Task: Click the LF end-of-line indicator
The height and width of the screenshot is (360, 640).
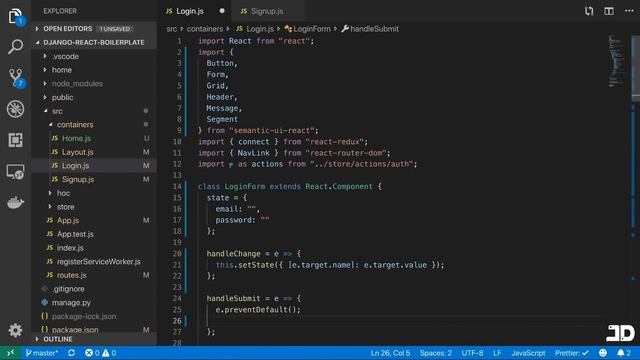Action: point(497,353)
